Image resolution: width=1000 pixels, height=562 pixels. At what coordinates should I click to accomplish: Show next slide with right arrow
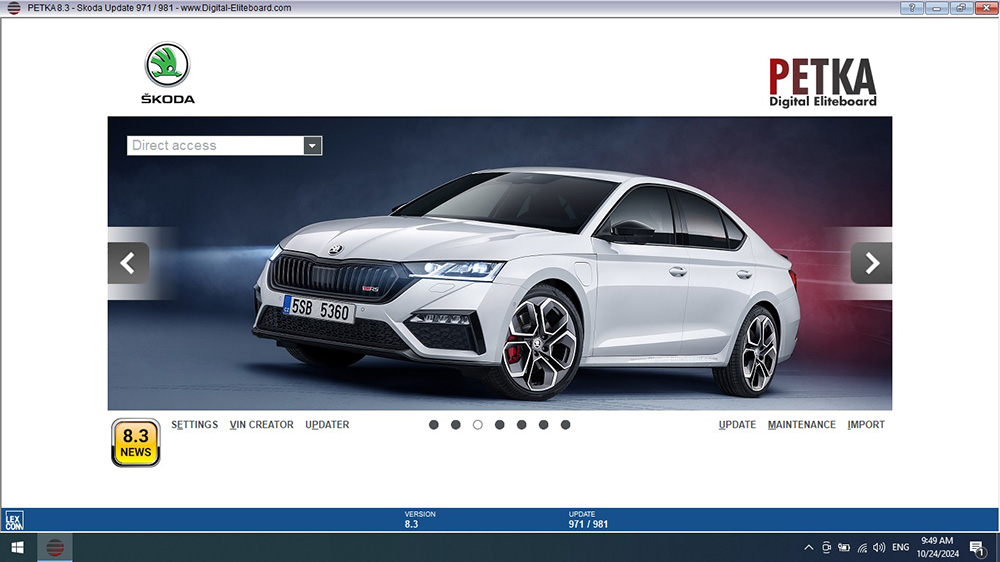[x=871, y=263]
